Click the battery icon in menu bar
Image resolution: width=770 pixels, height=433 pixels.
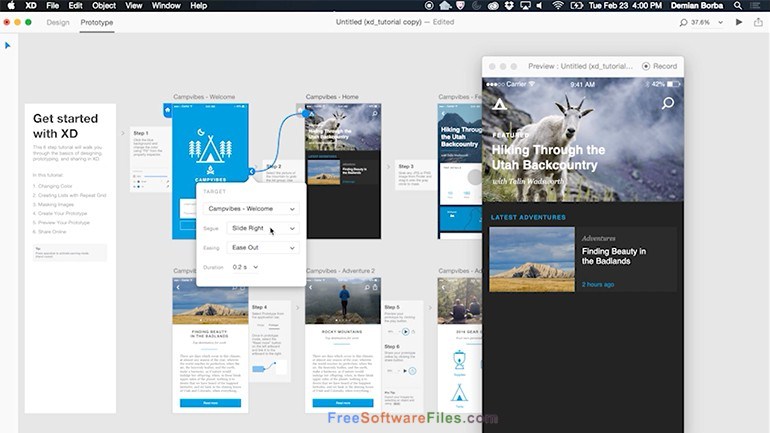577,5
